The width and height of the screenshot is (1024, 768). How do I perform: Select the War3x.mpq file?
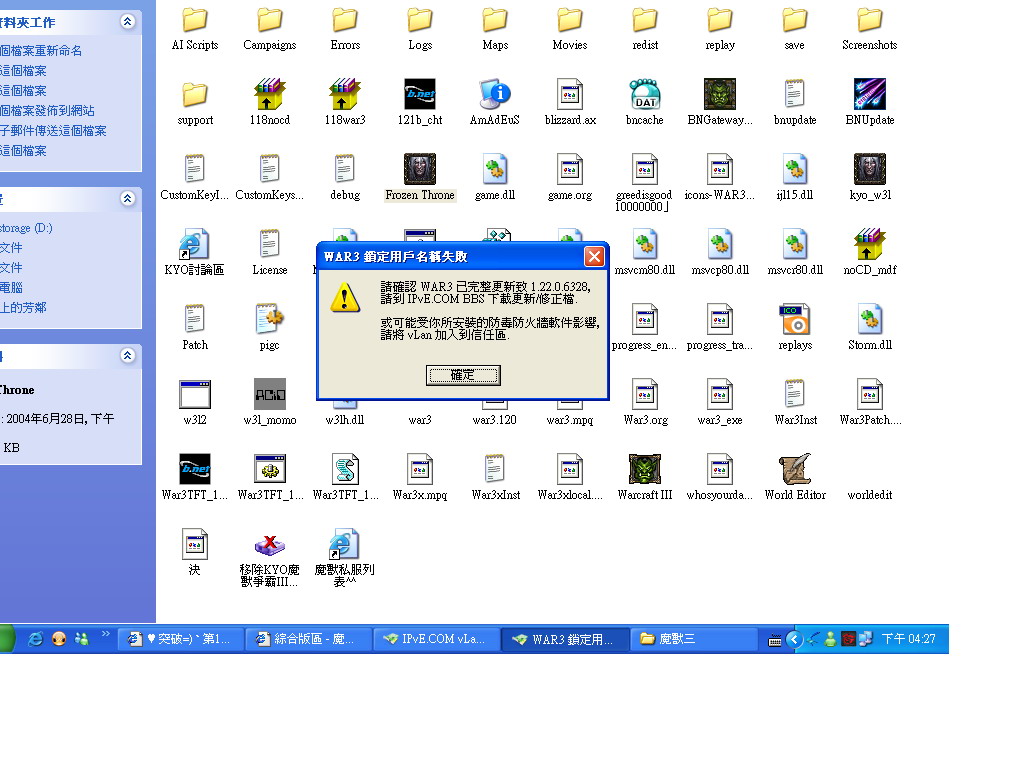tap(419, 469)
